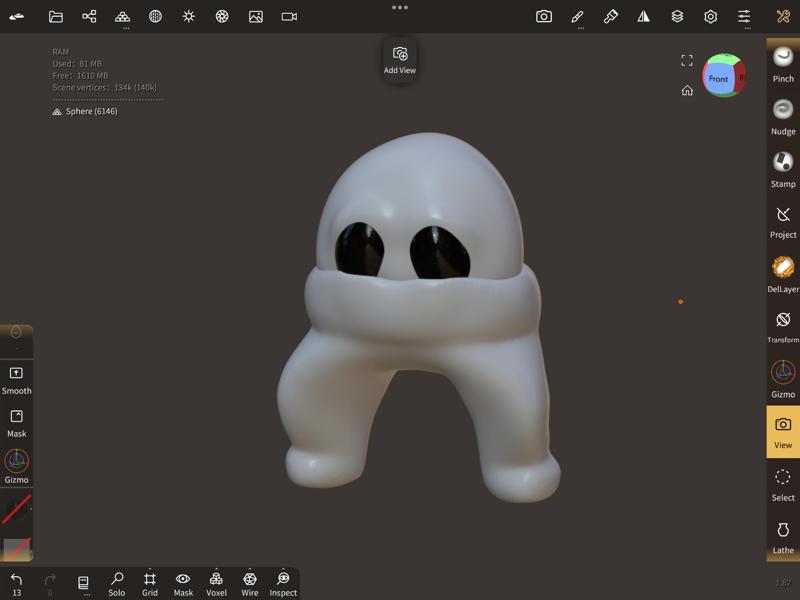Switch to the Transform tool
Image resolution: width=800 pixels, height=600 pixels.
coord(783,325)
